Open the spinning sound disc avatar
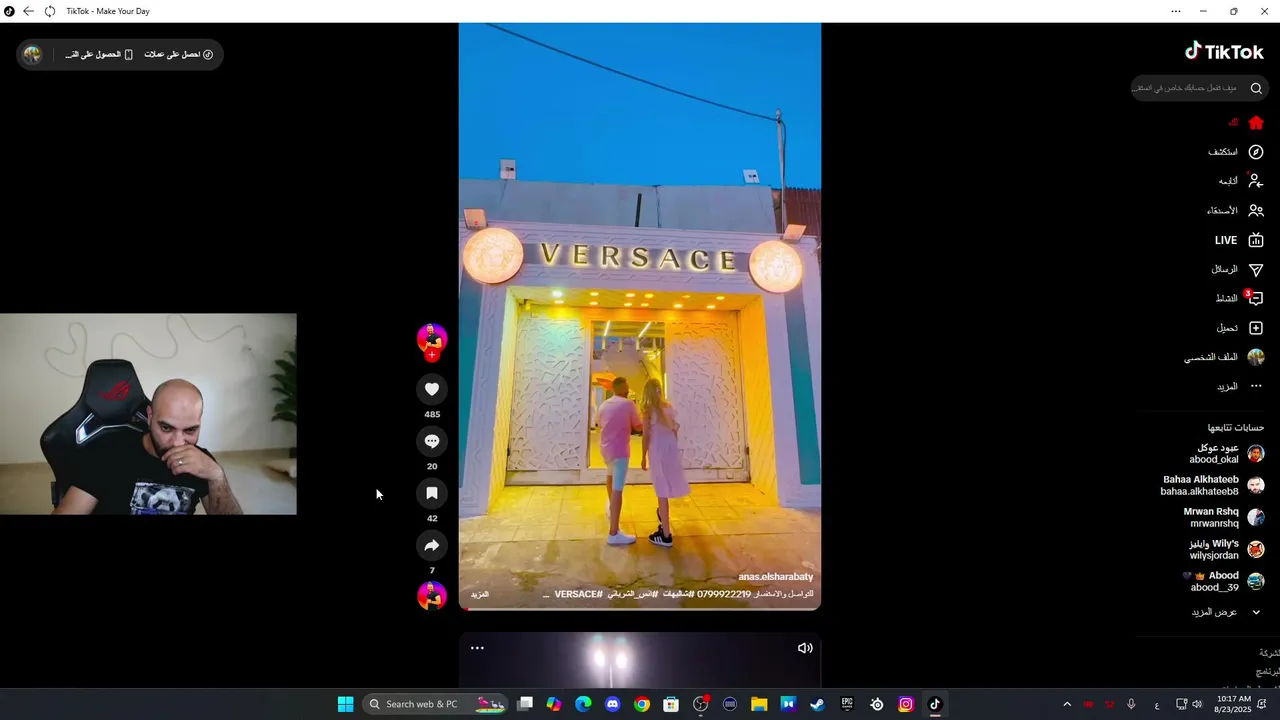Image resolution: width=1280 pixels, height=720 pixels. click(x=432, y=595)
